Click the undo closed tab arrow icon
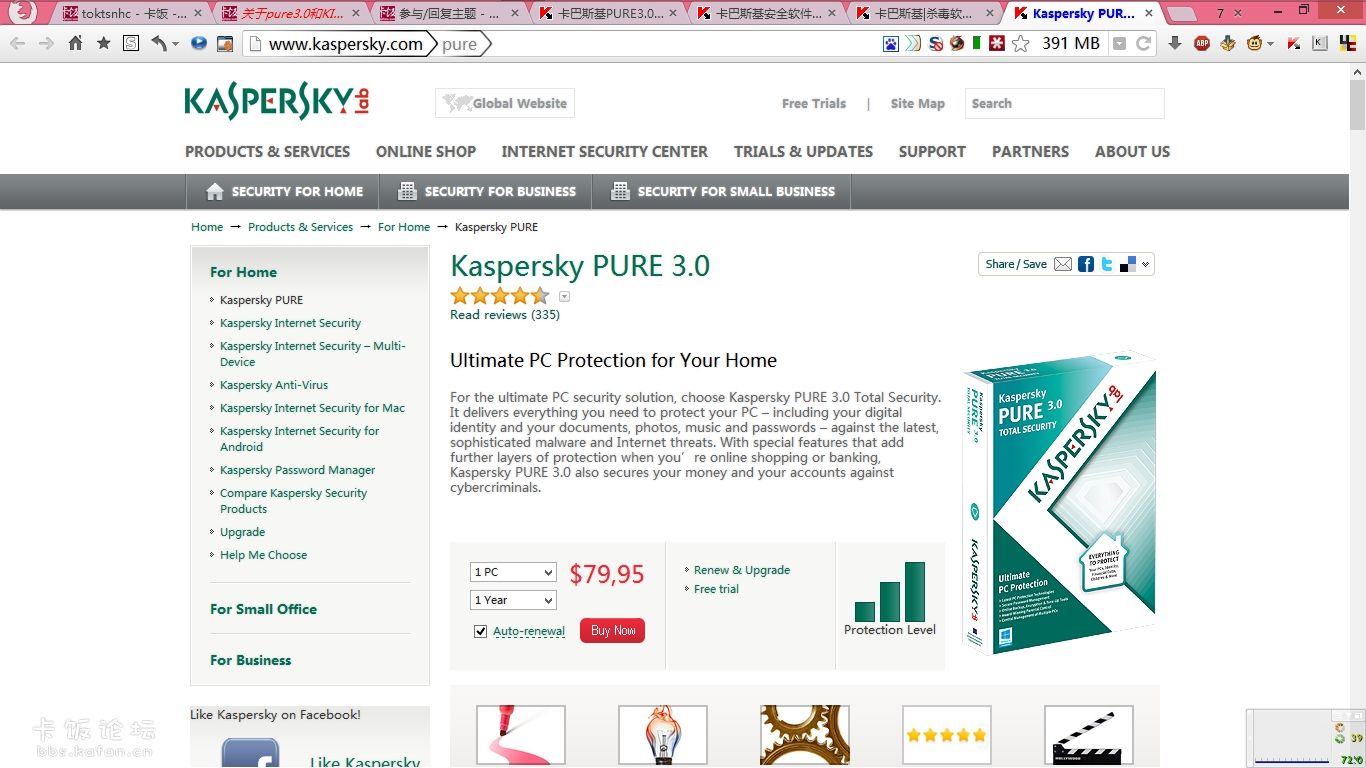This screenshot has width=1366, height=768. pyautogui.click(x=159, y=44)
